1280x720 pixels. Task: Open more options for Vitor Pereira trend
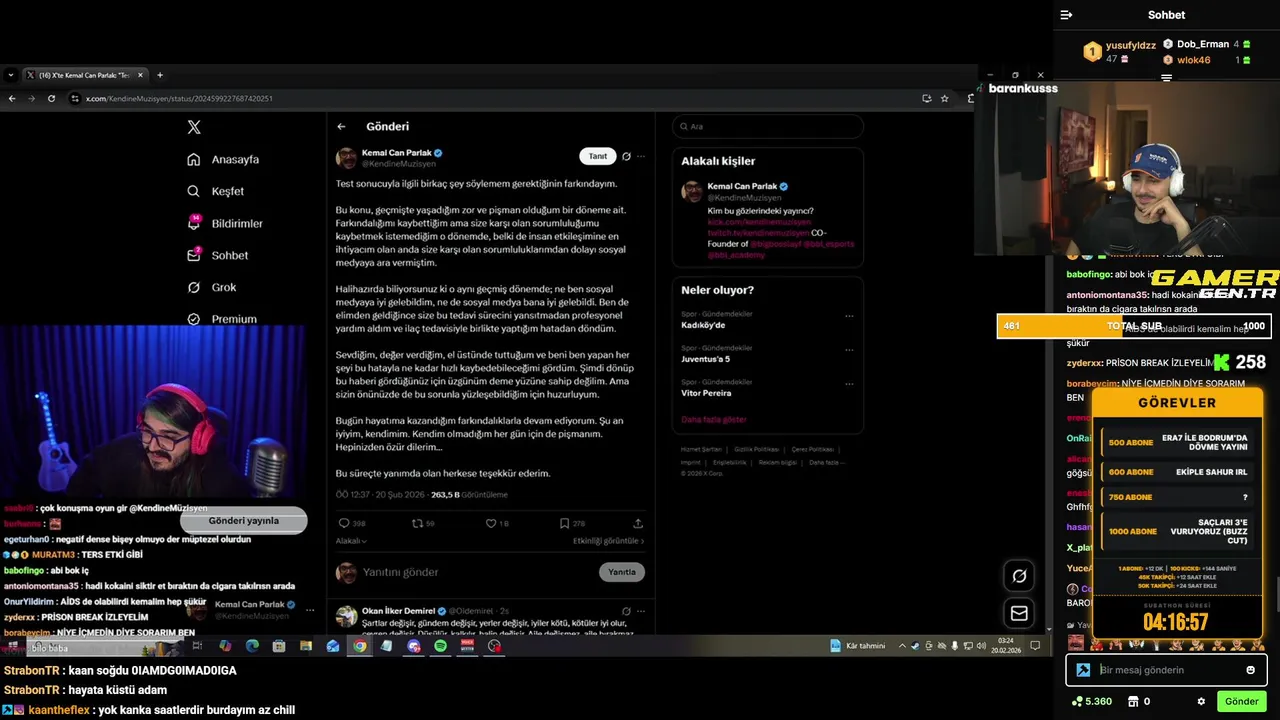point(849,384)
